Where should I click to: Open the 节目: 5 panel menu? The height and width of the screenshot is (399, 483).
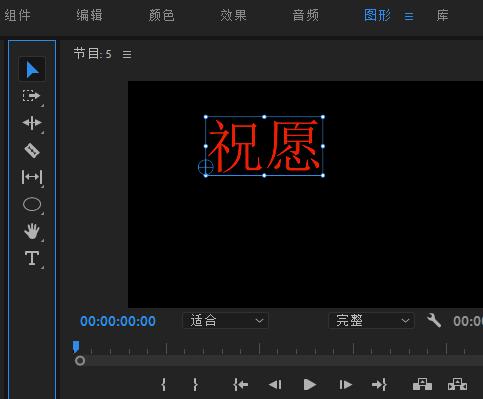click(x=127, y=54)
